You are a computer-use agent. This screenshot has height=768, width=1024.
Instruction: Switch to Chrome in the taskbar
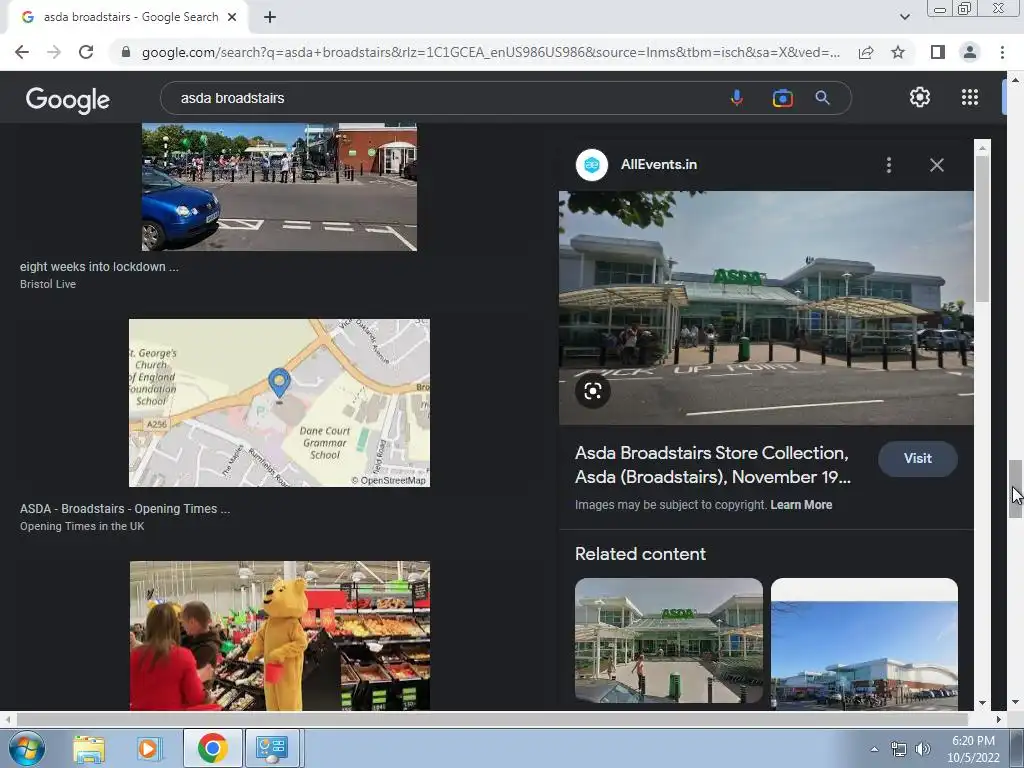point(212,748)
